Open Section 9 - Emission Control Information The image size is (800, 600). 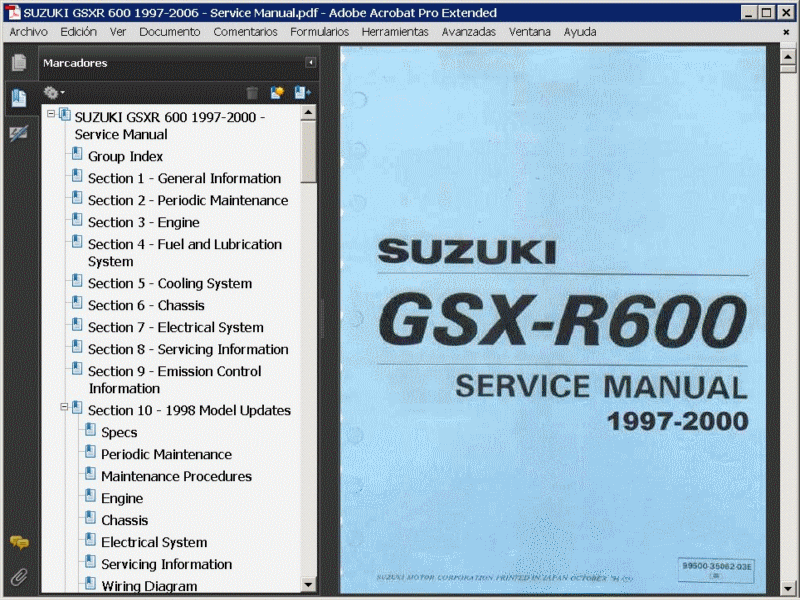pyautogui.click(x=174, y=380)
